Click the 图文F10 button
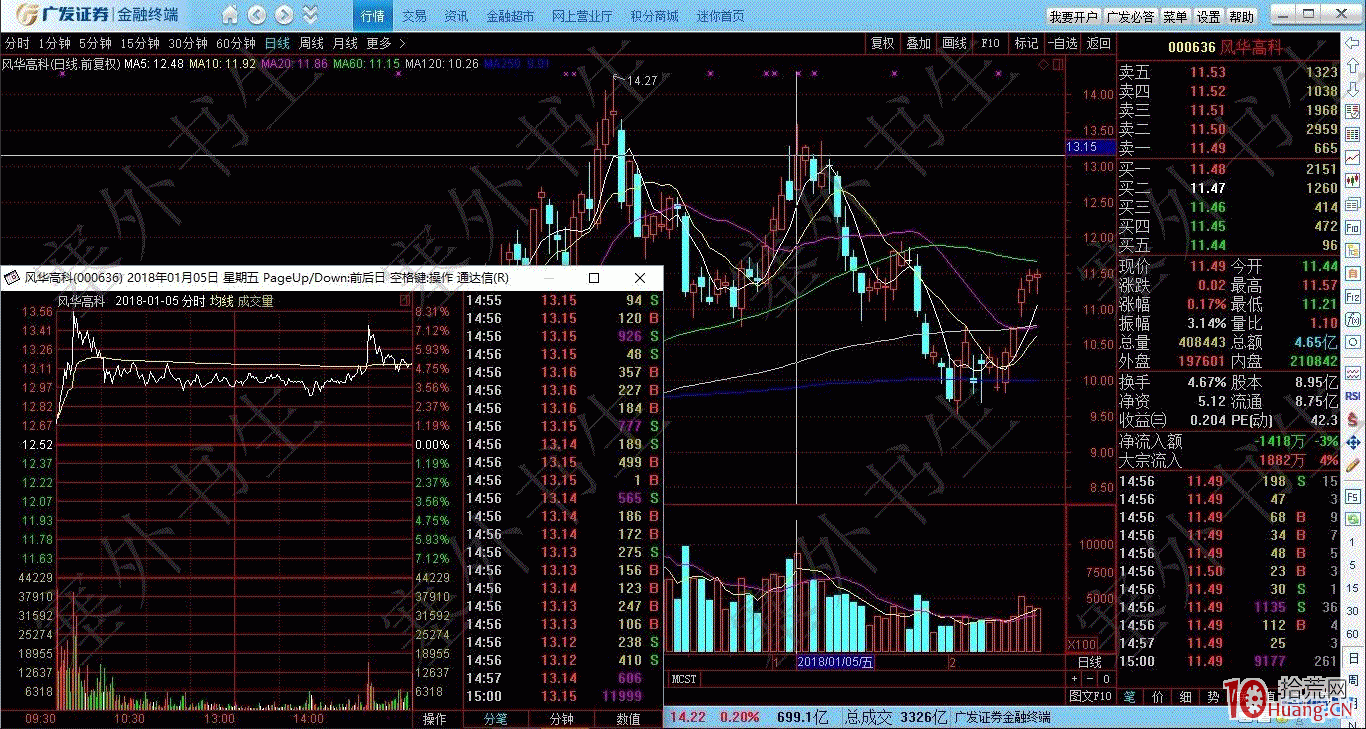 [x=1089, y=696]
